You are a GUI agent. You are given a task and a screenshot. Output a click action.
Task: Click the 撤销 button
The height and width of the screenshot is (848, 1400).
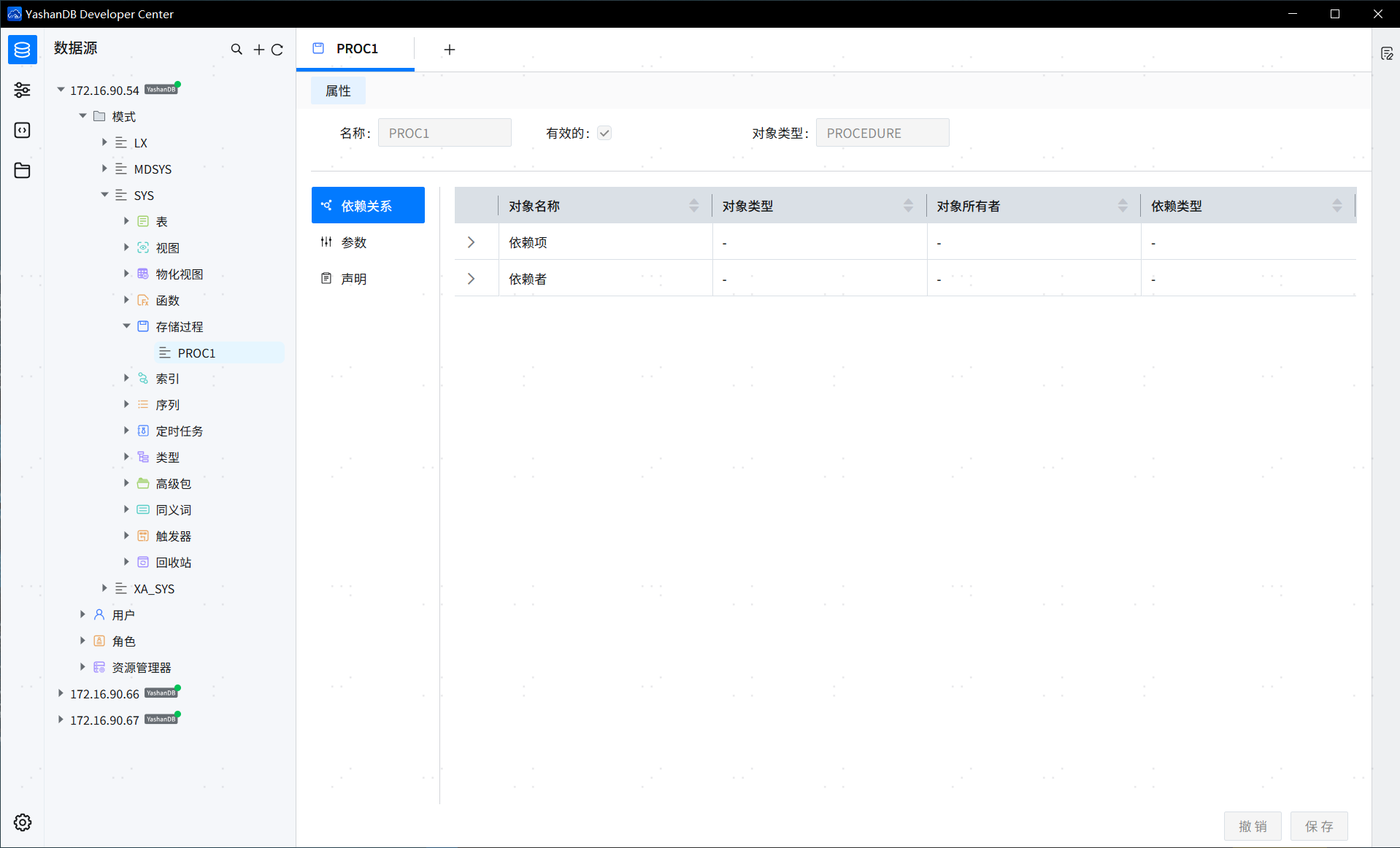[x=1253, y=825]
